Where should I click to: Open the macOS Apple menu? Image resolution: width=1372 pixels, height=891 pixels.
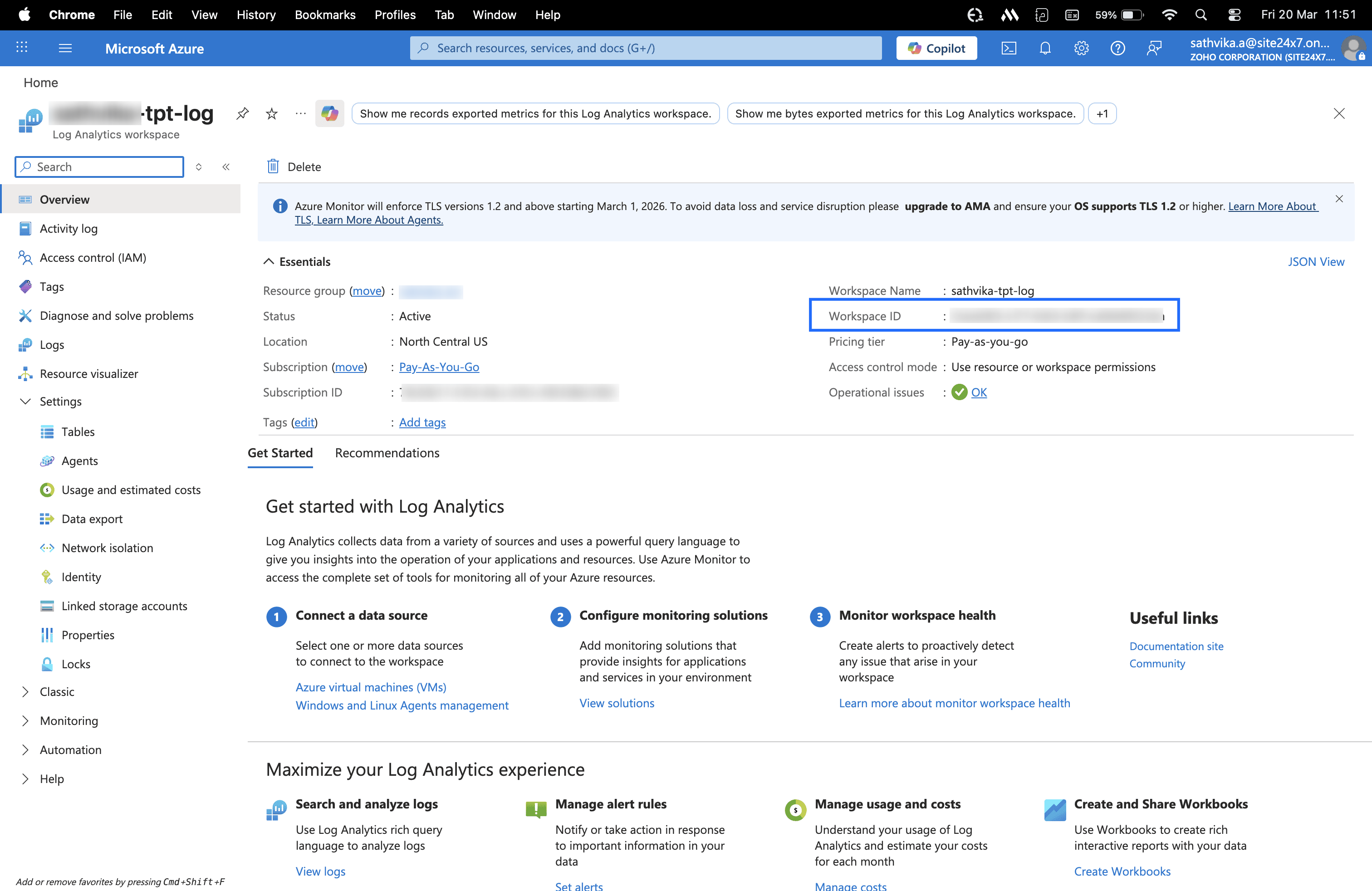click(24, 15)
